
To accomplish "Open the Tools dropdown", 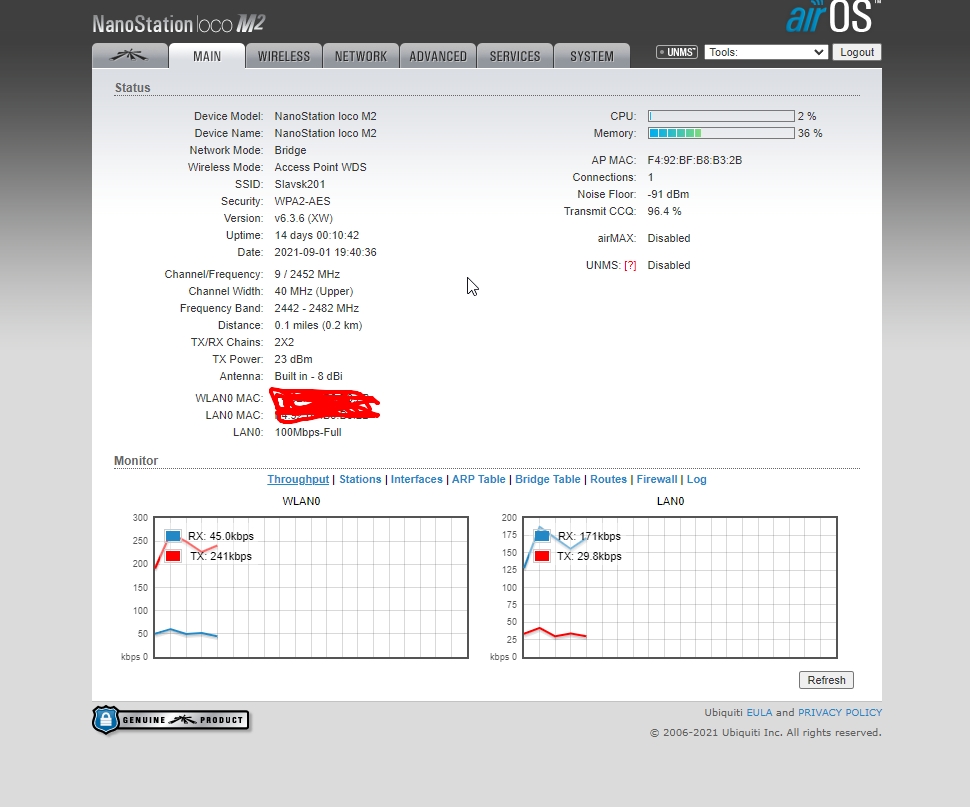I will [766, 53].
